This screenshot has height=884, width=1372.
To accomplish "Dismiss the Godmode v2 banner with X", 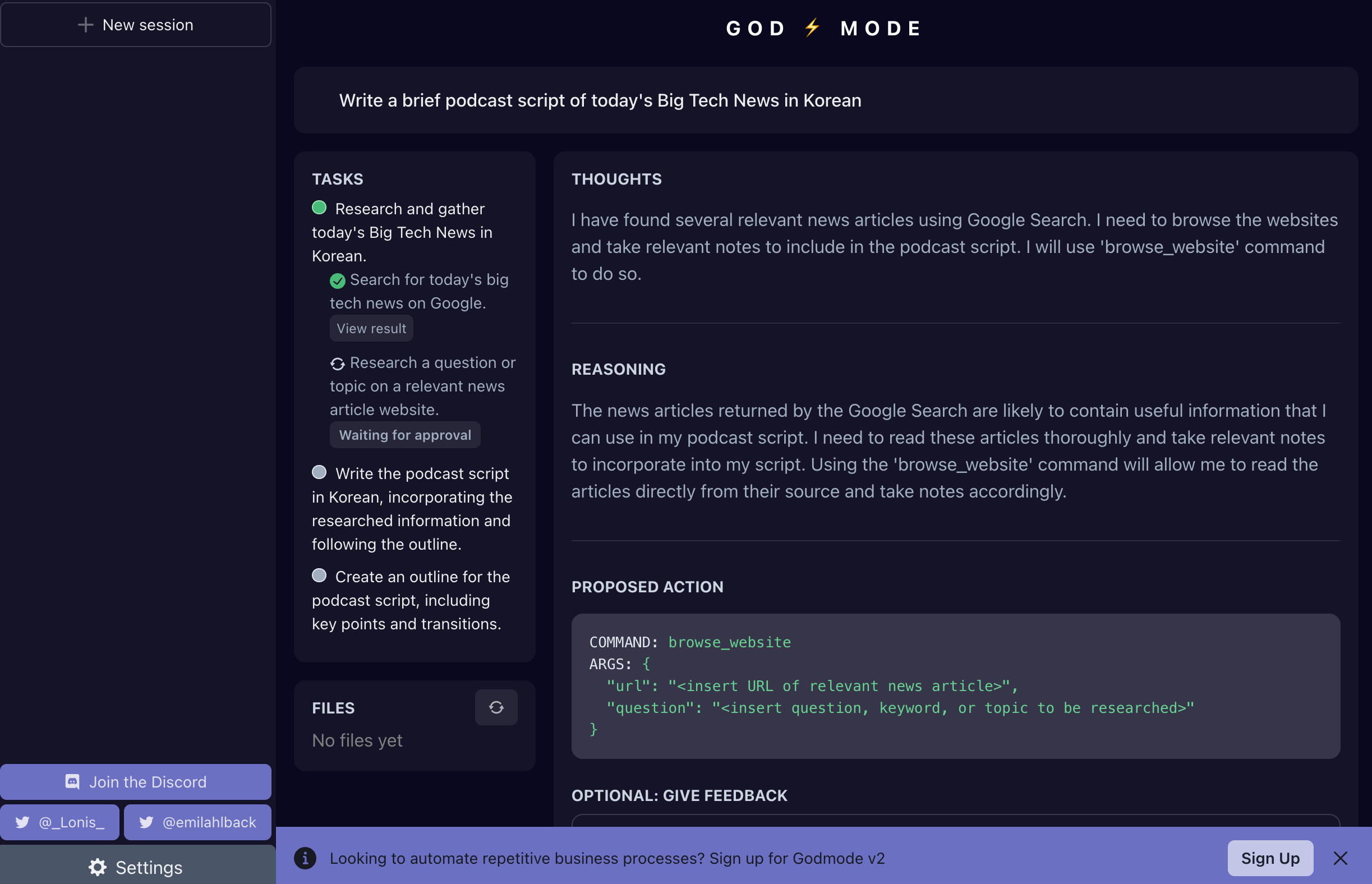I will click(1340, 858).
